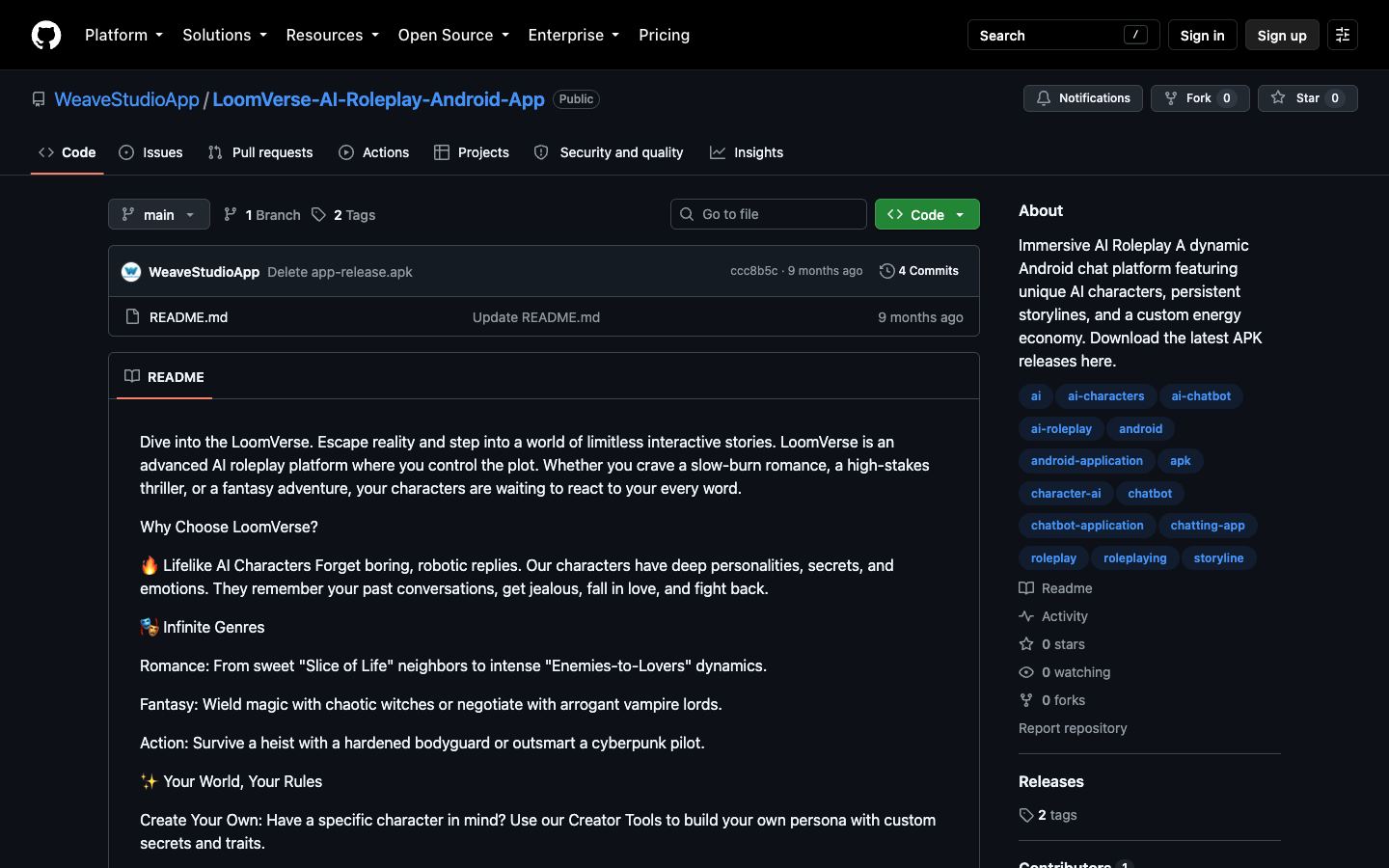1389x868 pixels.
Task: Switch to the Actions tab
Action: 373,152
